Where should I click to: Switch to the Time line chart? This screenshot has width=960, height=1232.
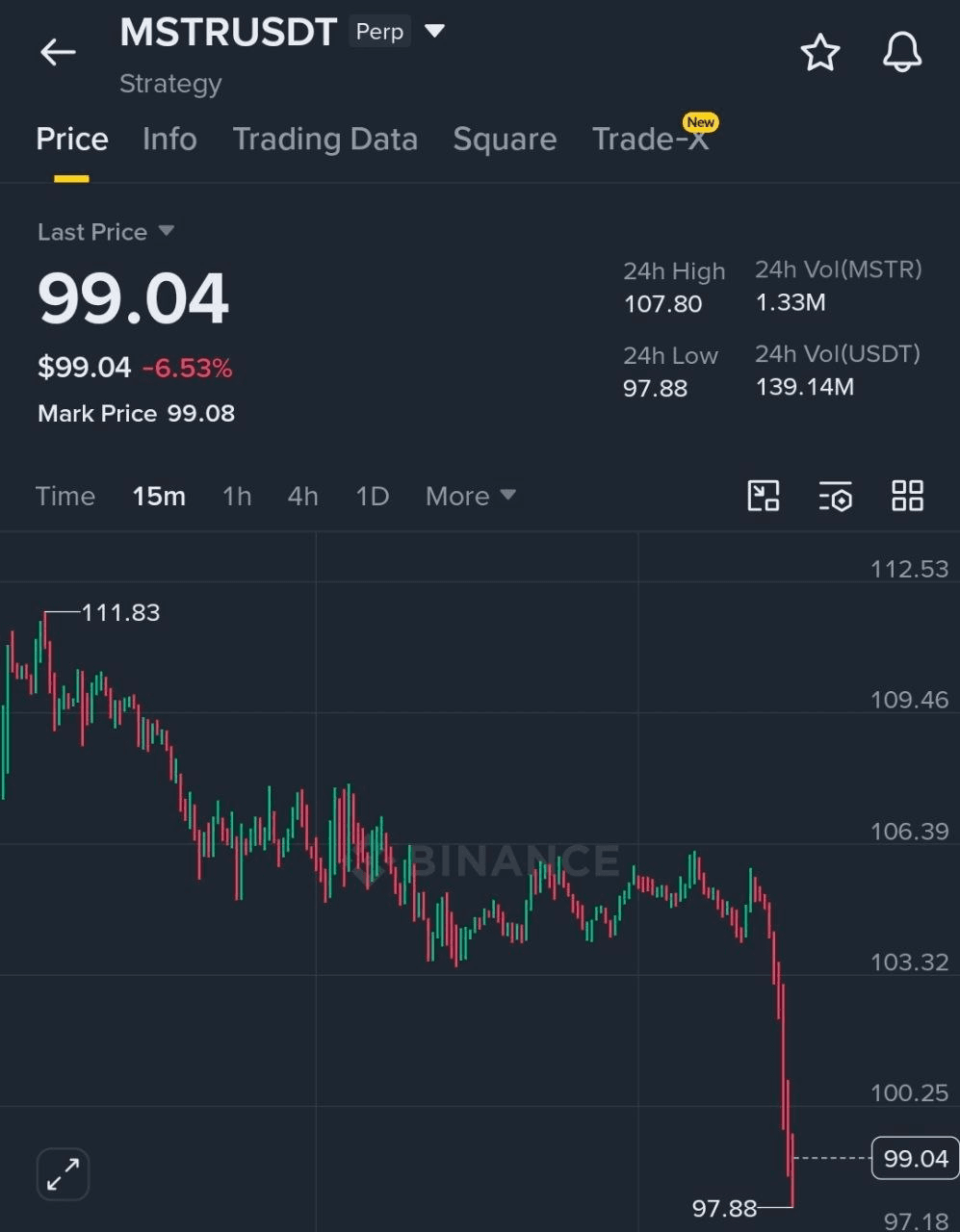65,497
